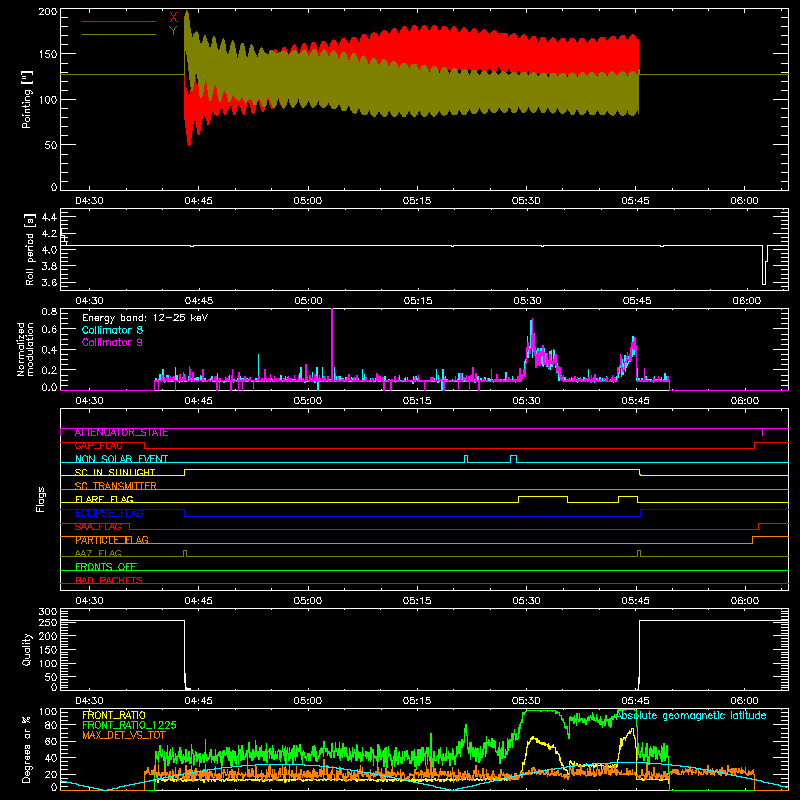Click 05:30 under the Pointing plot

pos(526,201)
